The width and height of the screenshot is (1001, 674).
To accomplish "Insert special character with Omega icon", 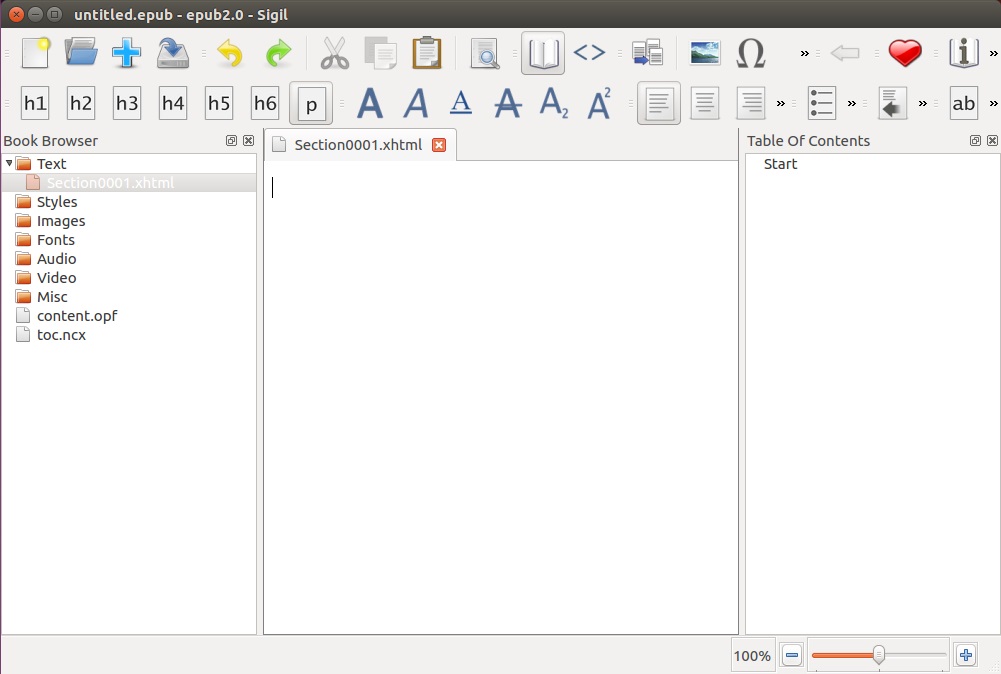I will pos(751,53).
